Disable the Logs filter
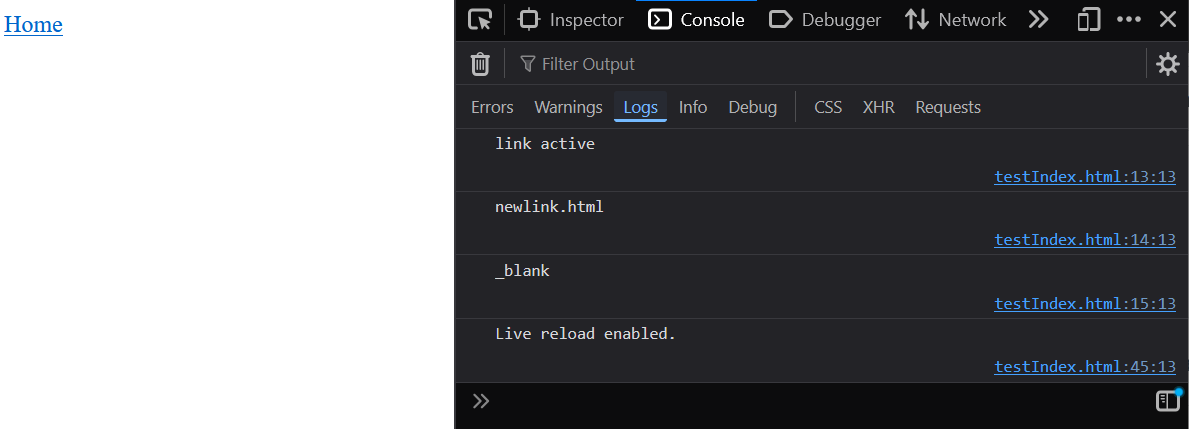 [640, 107]
